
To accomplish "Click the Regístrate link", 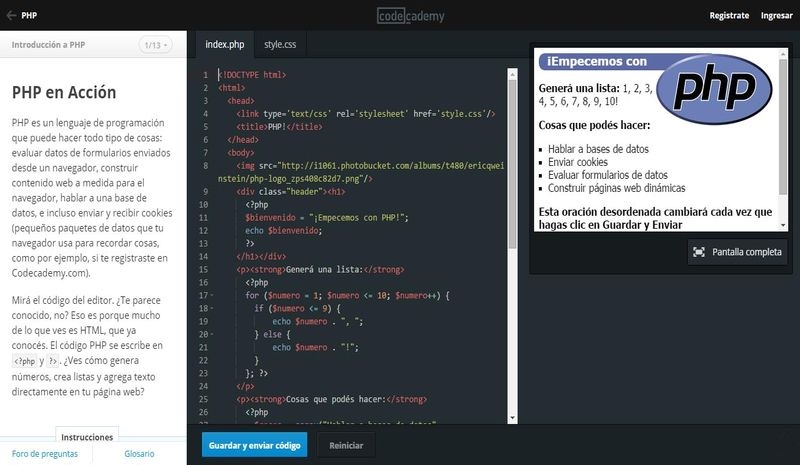I will (729, 15).
